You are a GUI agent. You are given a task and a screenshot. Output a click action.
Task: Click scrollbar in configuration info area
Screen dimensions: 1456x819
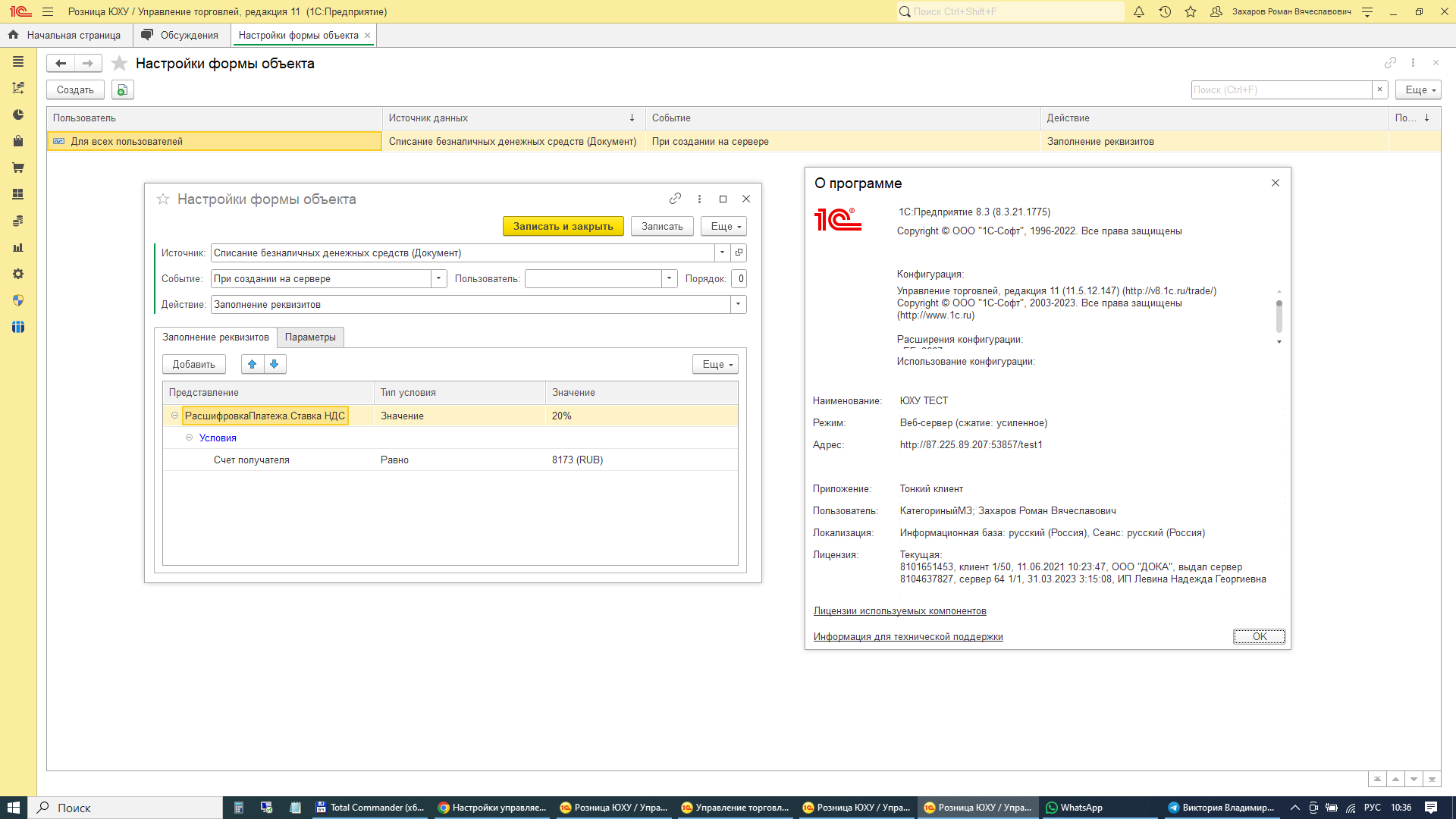[x=1279, y=316]
